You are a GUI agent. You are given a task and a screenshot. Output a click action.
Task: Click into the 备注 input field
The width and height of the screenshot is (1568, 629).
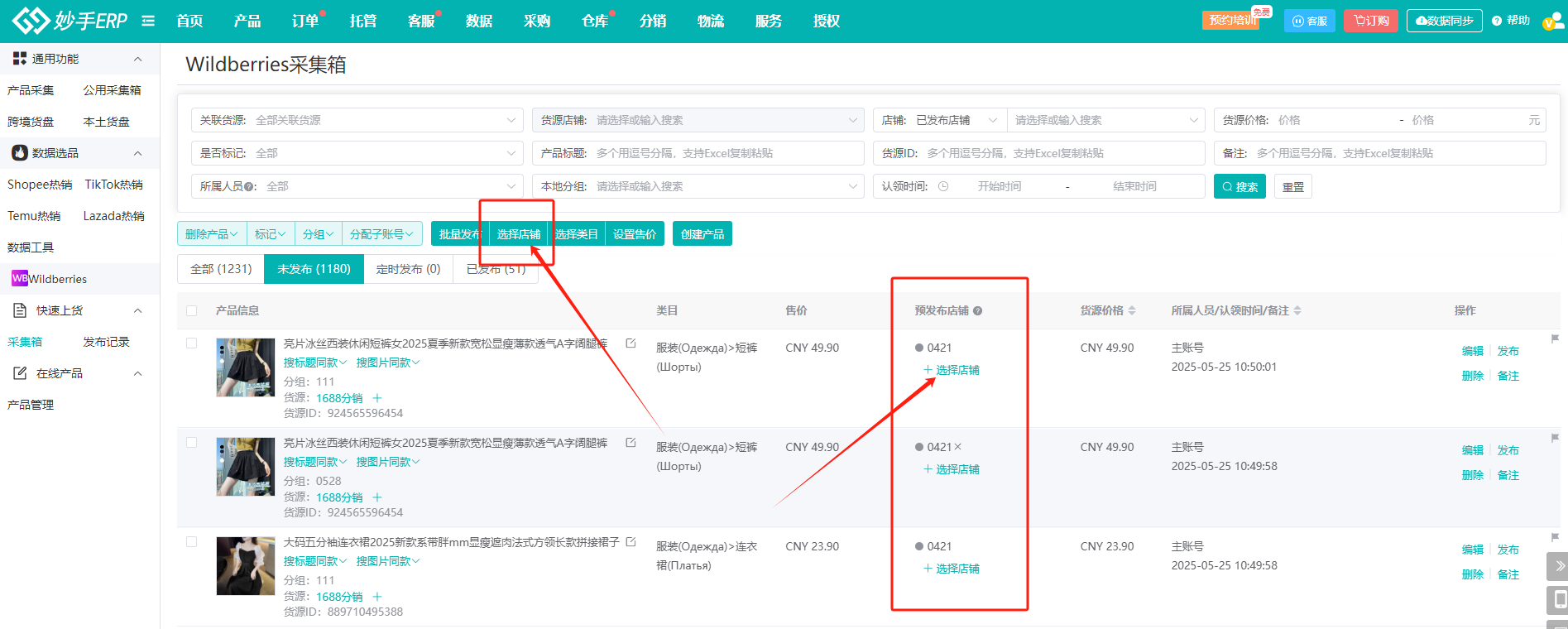tap(1379, 153)
